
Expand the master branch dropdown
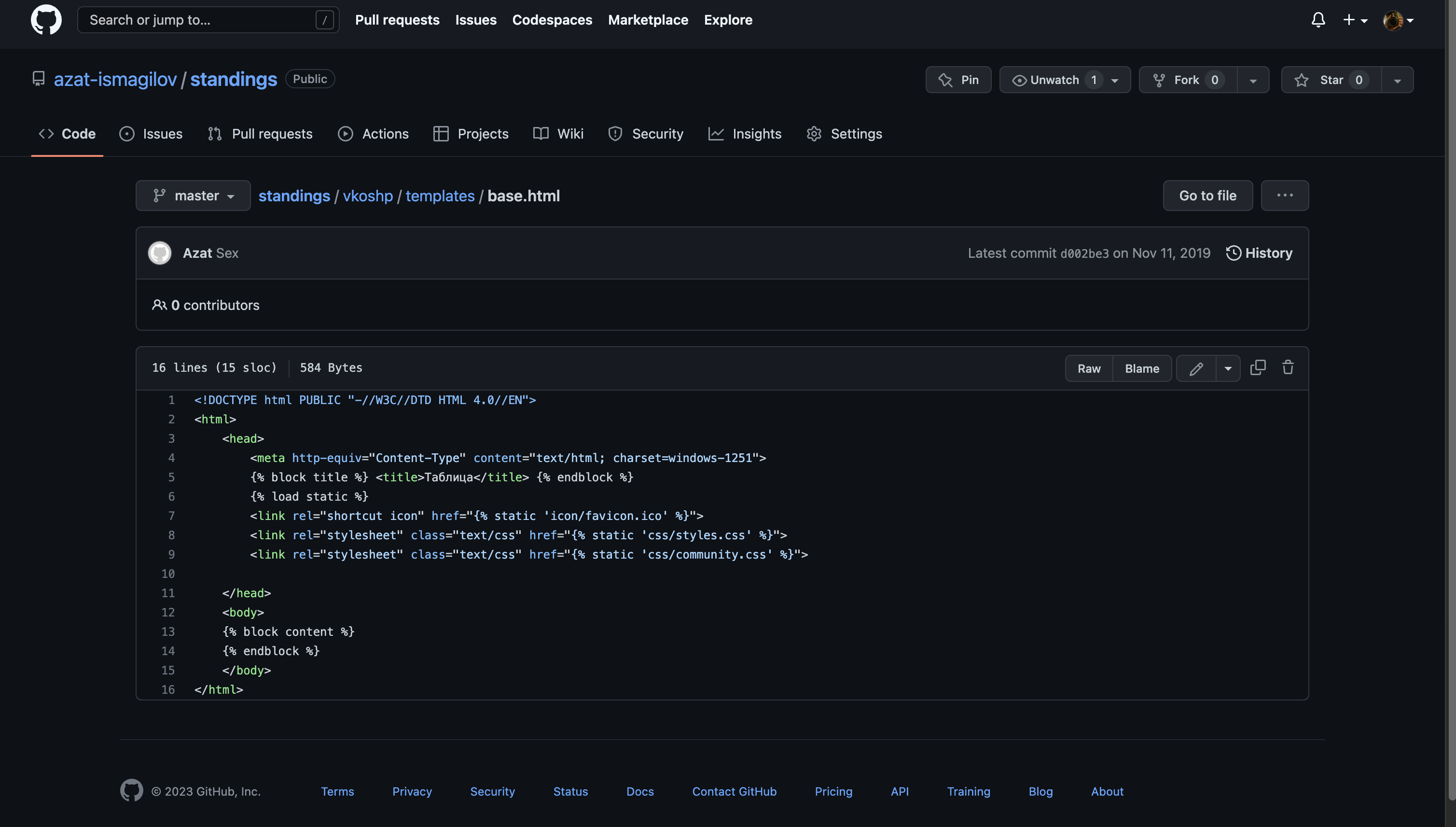pyautogui.click(x=193, y=196)
